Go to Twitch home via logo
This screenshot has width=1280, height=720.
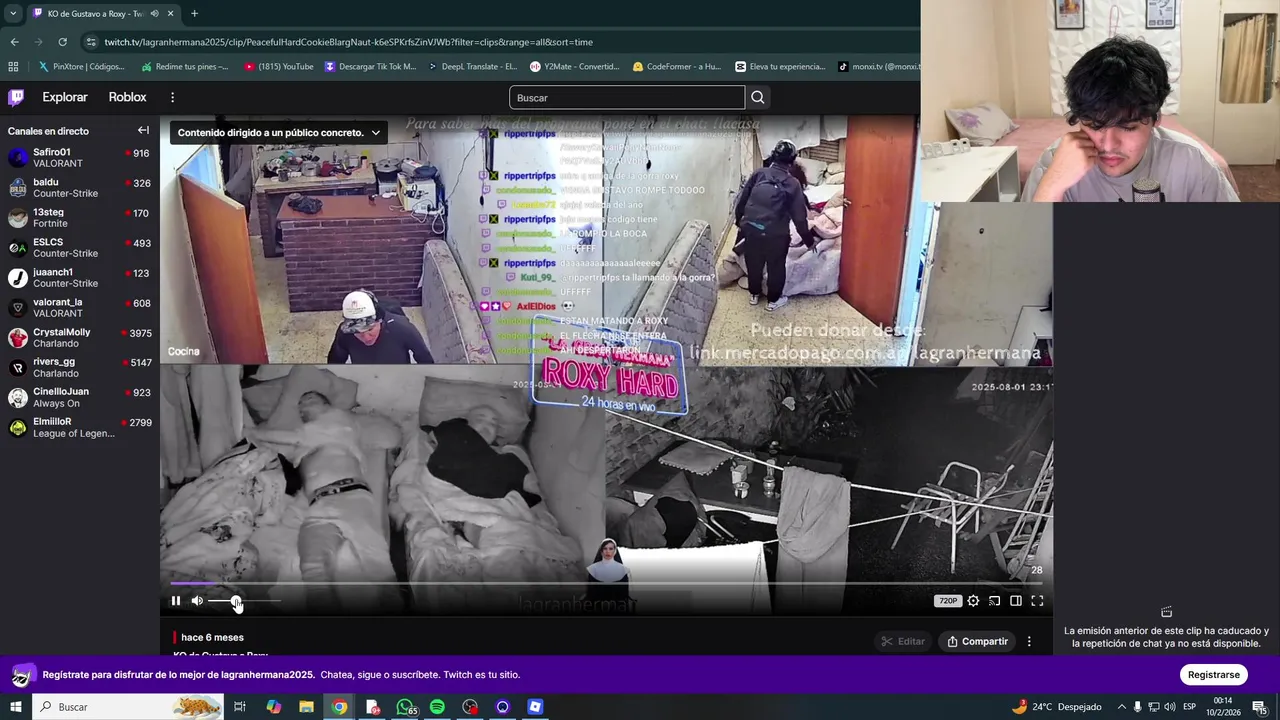16,97
